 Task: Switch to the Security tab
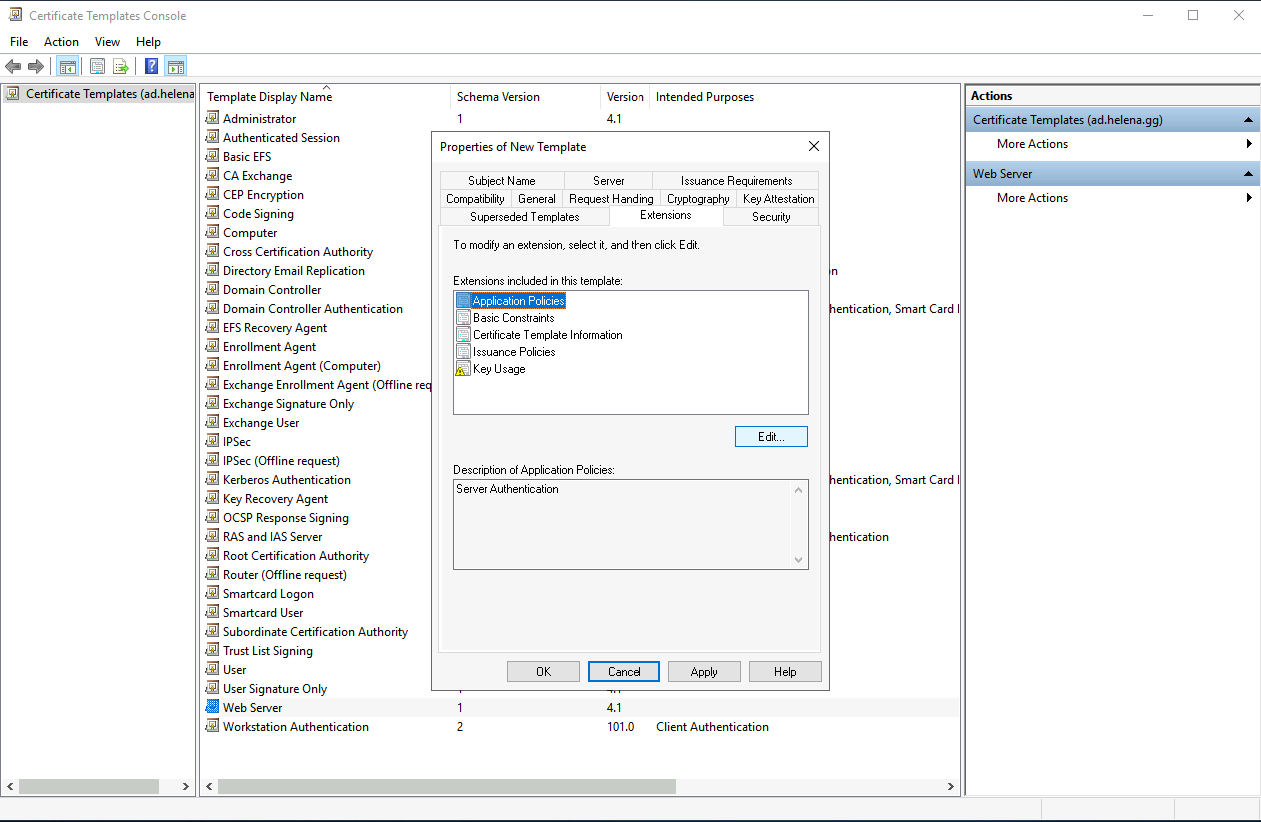tap(771, 217)
